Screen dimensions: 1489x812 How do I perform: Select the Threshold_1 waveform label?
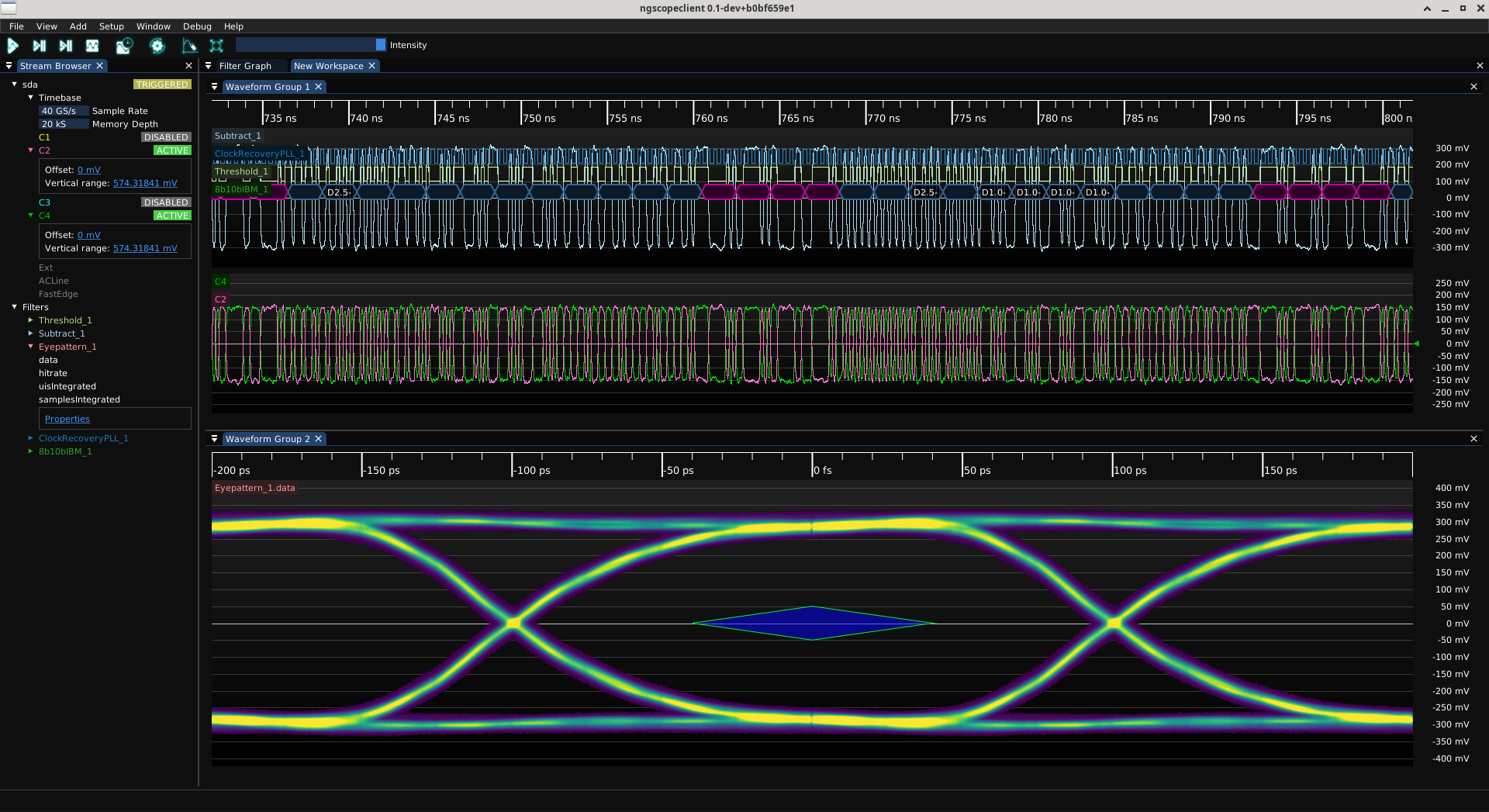[x=241, y=171]
